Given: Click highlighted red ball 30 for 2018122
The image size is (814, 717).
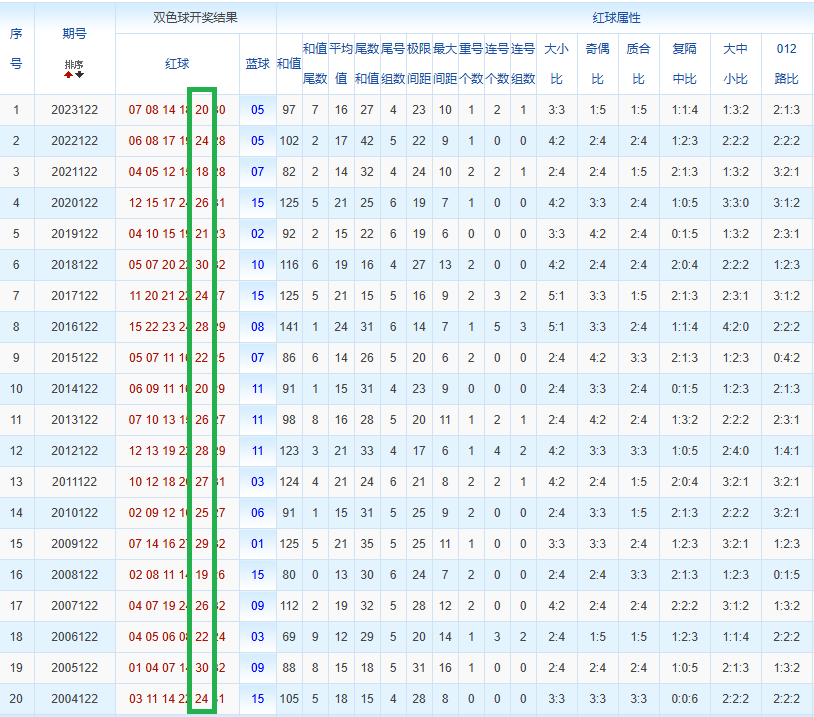Looking at the screenshot, I should tap(202, 265).
